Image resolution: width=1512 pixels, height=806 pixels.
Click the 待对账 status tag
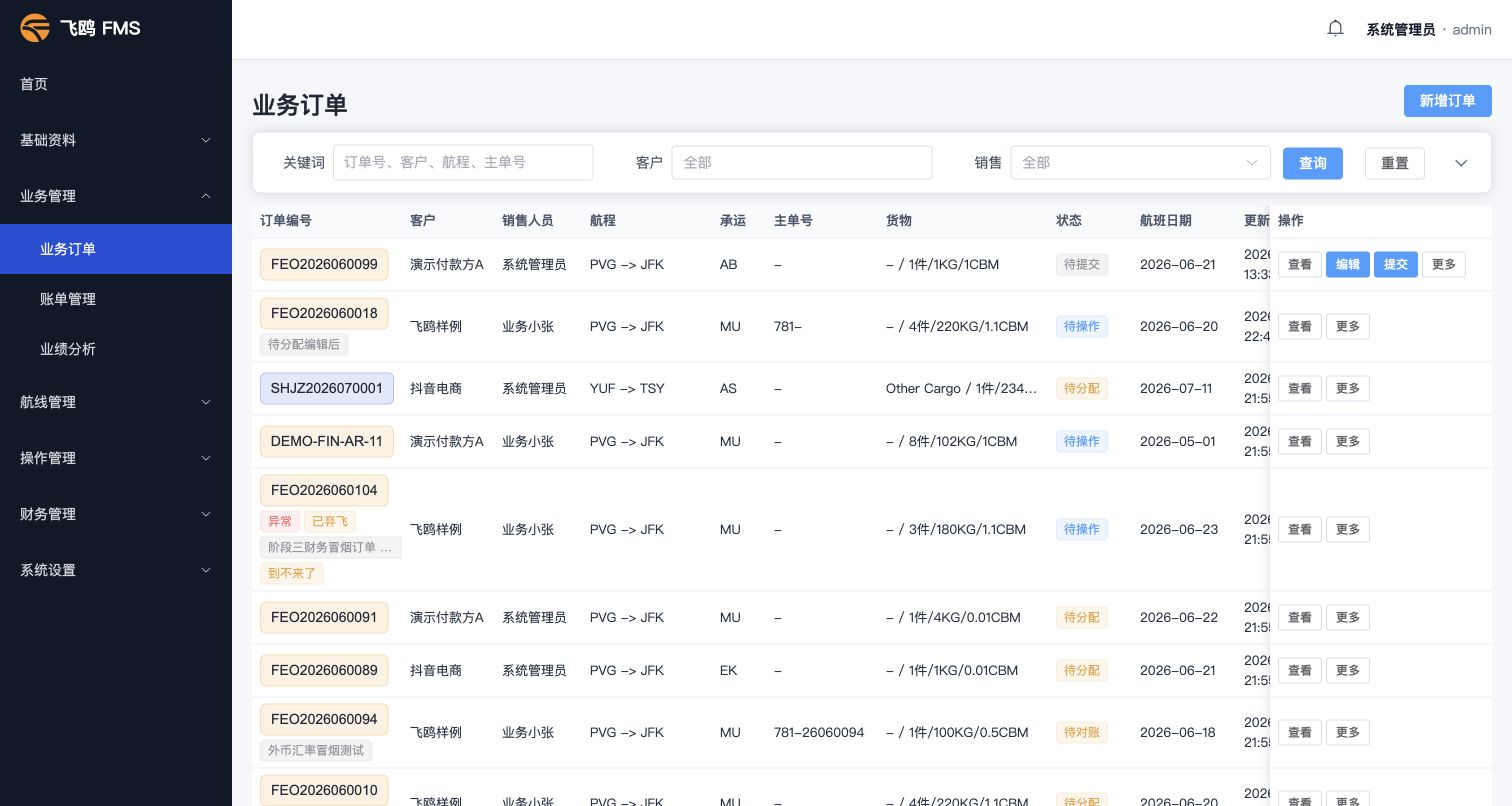(x=1082, y=733)
